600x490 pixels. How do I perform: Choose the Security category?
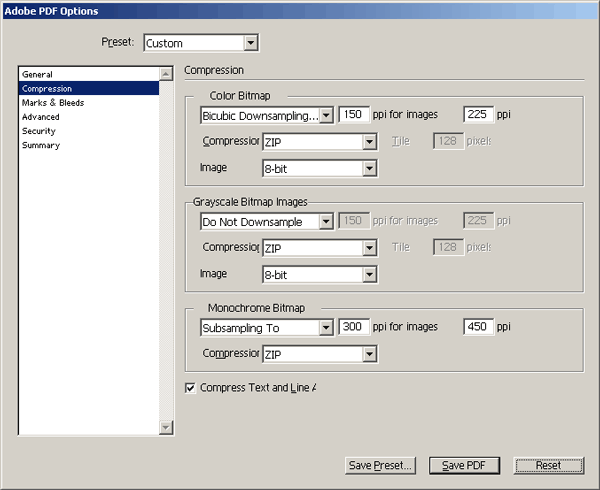89,131
